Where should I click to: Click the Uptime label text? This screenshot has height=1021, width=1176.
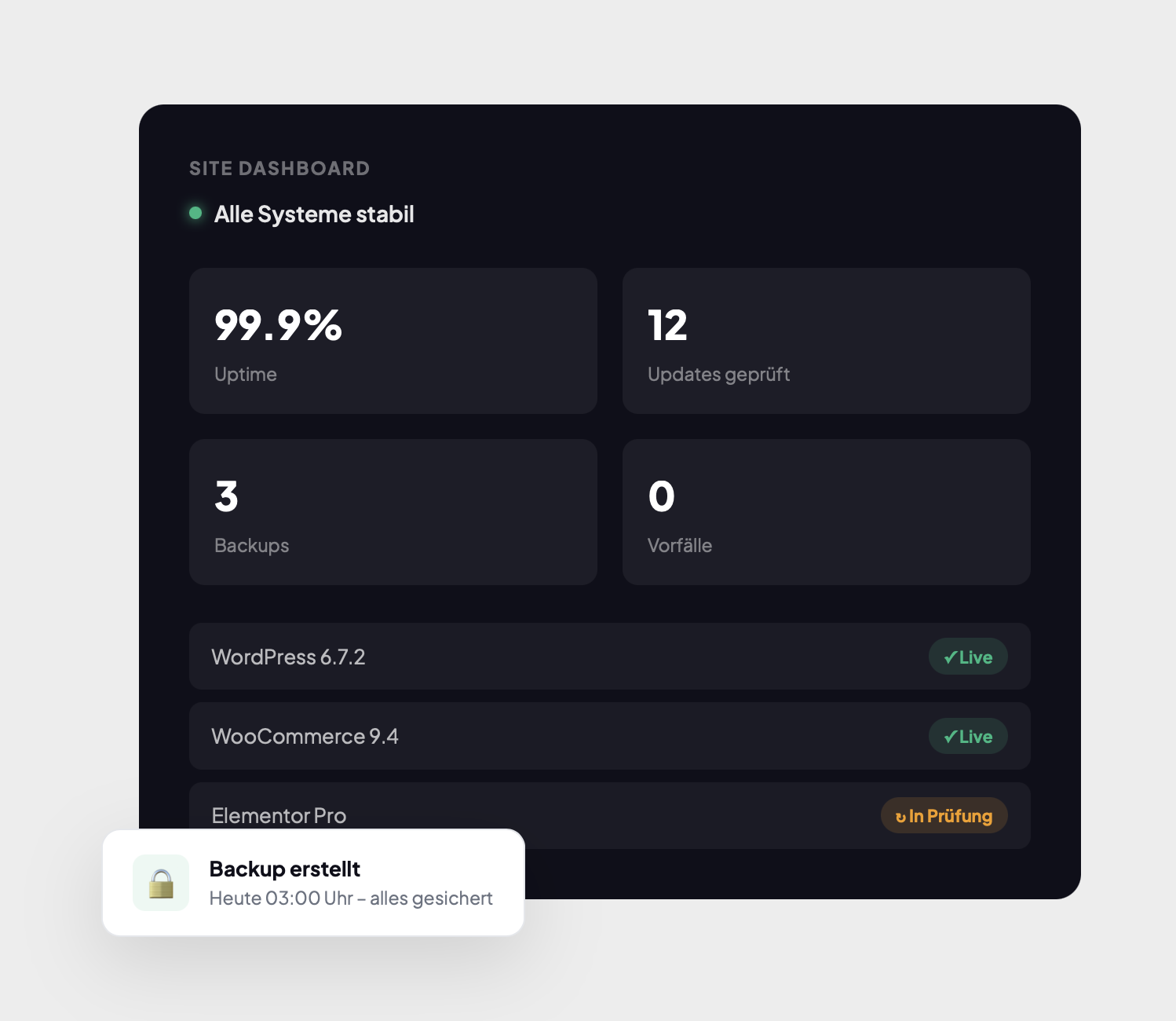(245, 375)
